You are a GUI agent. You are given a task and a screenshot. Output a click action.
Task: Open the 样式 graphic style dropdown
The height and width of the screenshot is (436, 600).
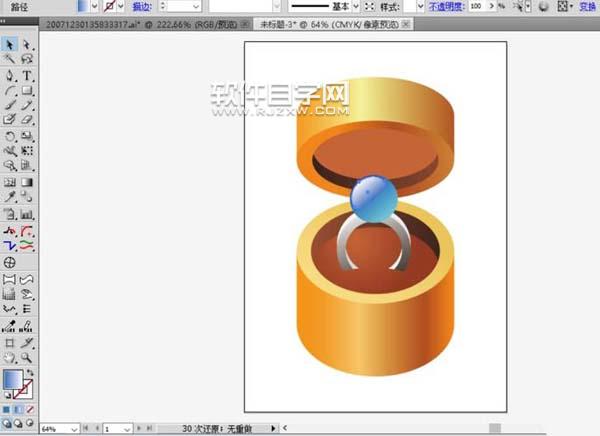(421, 6)
